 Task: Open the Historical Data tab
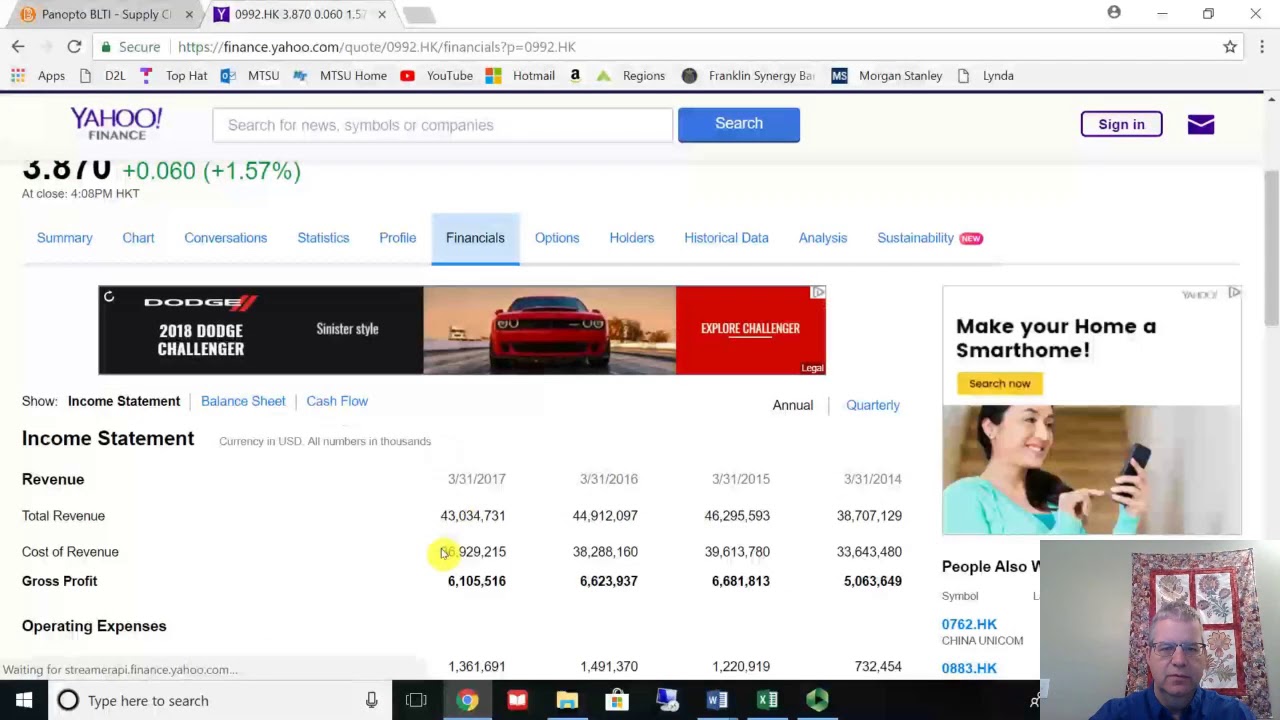[x=726, y=238]
